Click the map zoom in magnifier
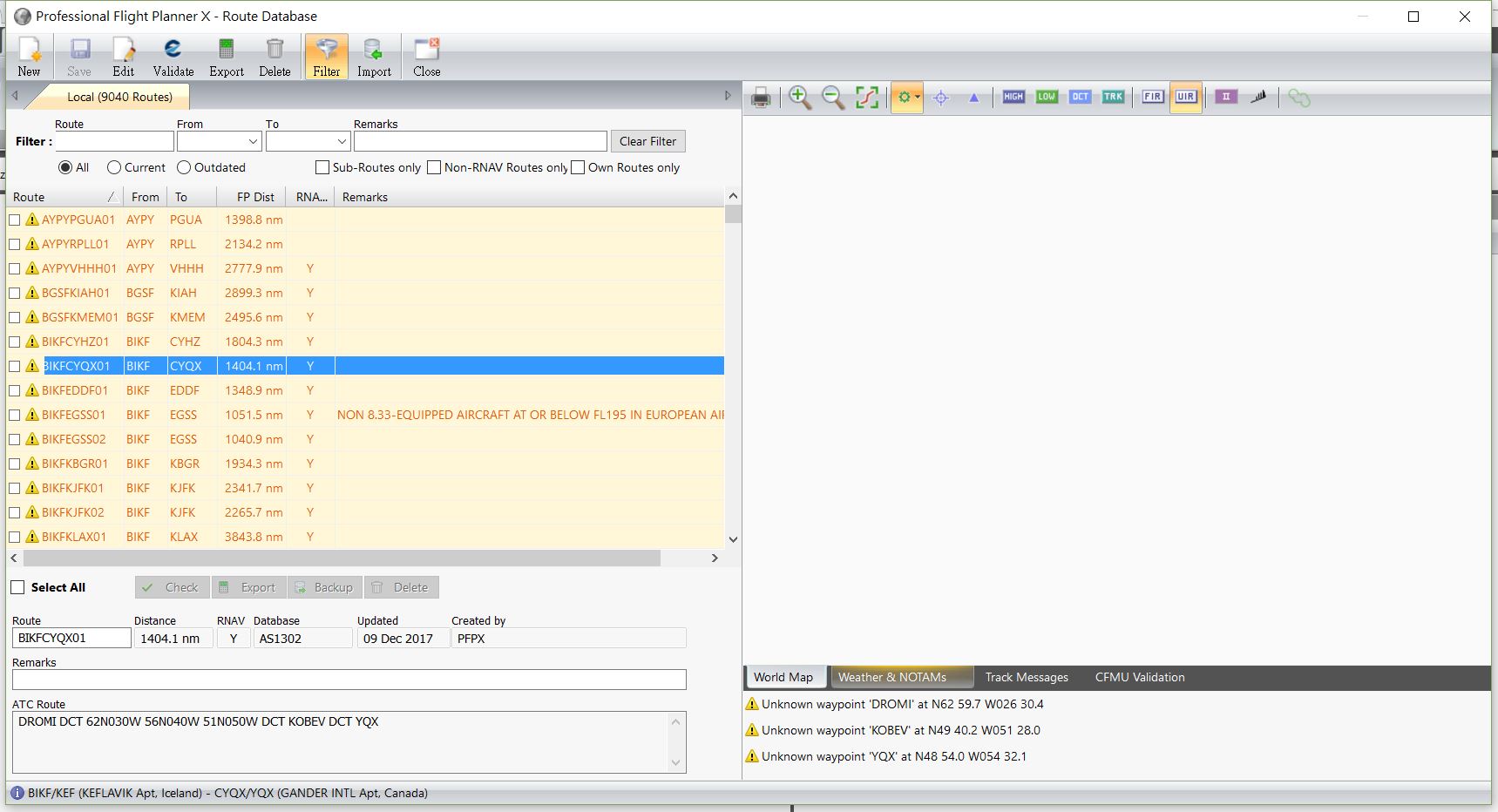The image size is (1498, 812). (x=800, y=98)
